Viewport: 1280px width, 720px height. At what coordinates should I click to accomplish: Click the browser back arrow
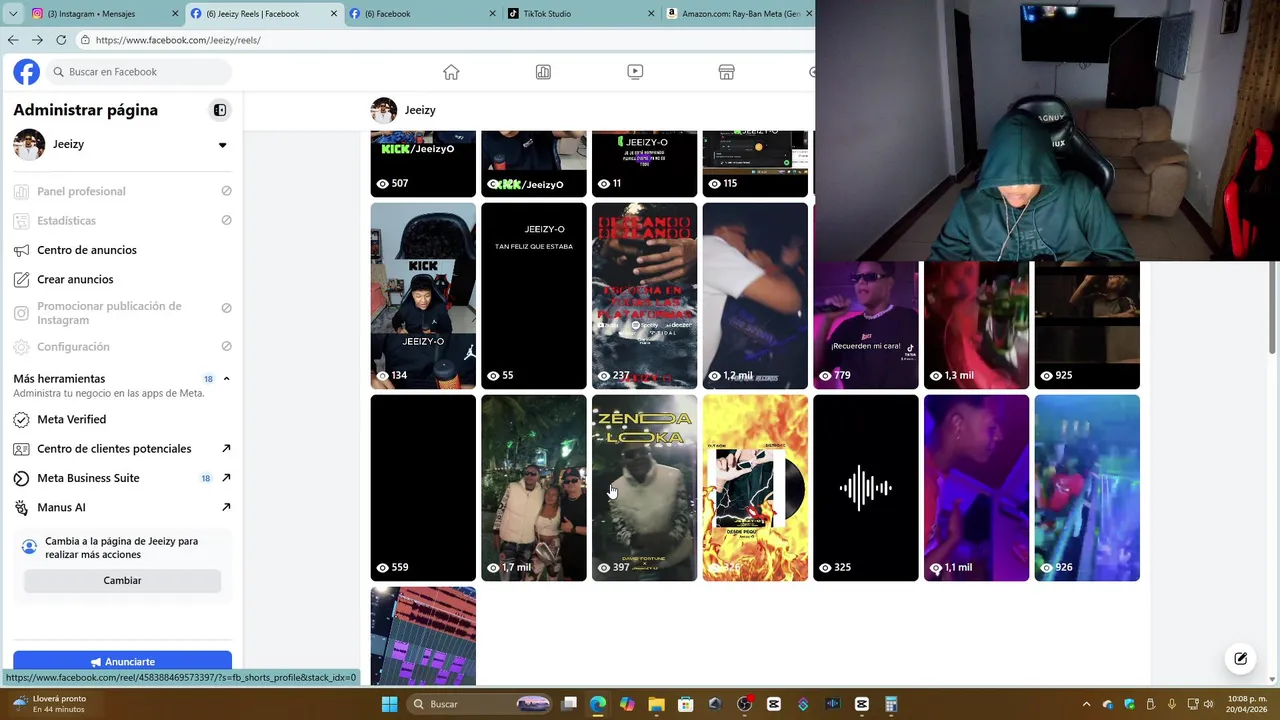(13, 40)
